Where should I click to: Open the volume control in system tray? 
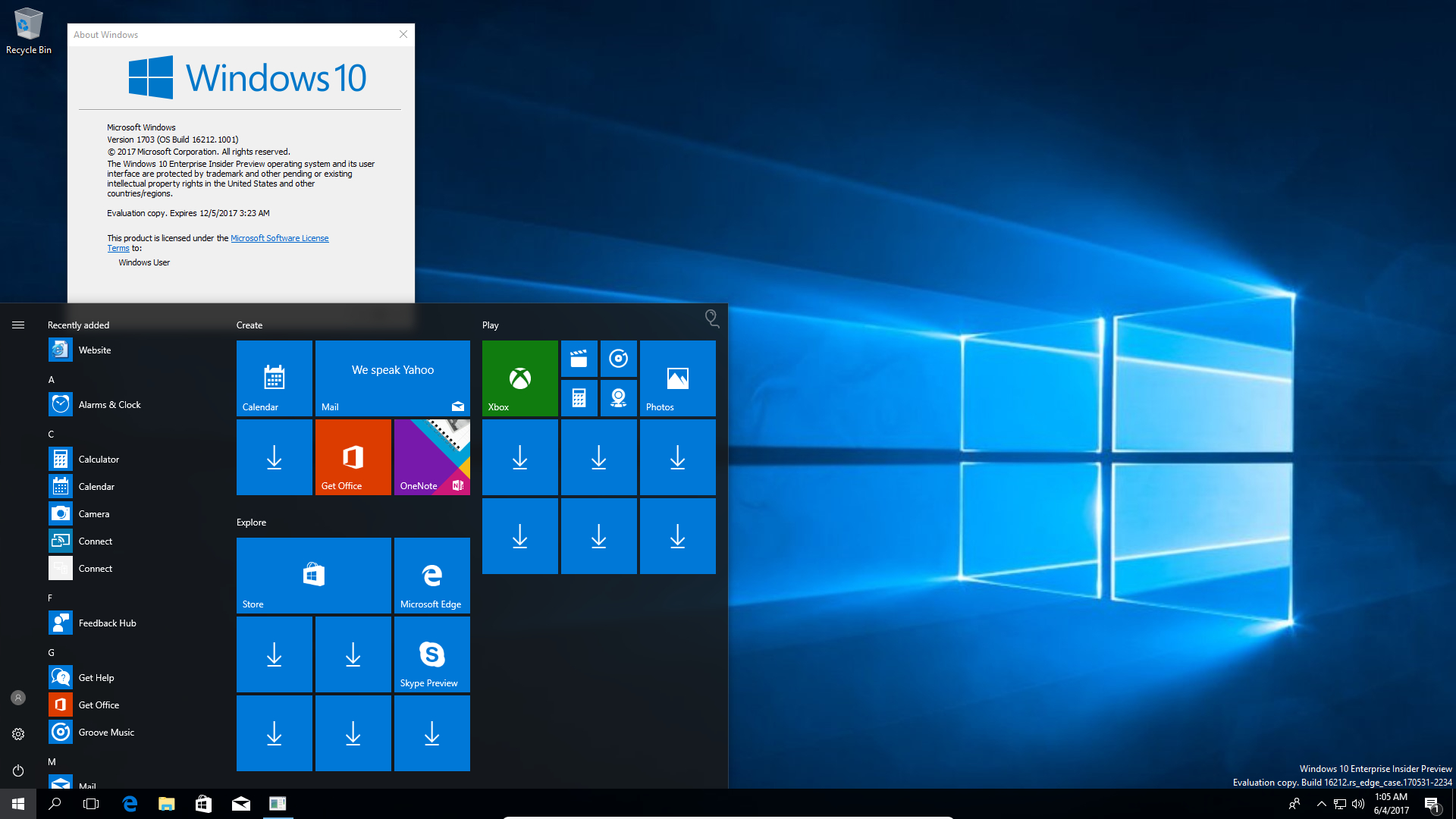1358,804
